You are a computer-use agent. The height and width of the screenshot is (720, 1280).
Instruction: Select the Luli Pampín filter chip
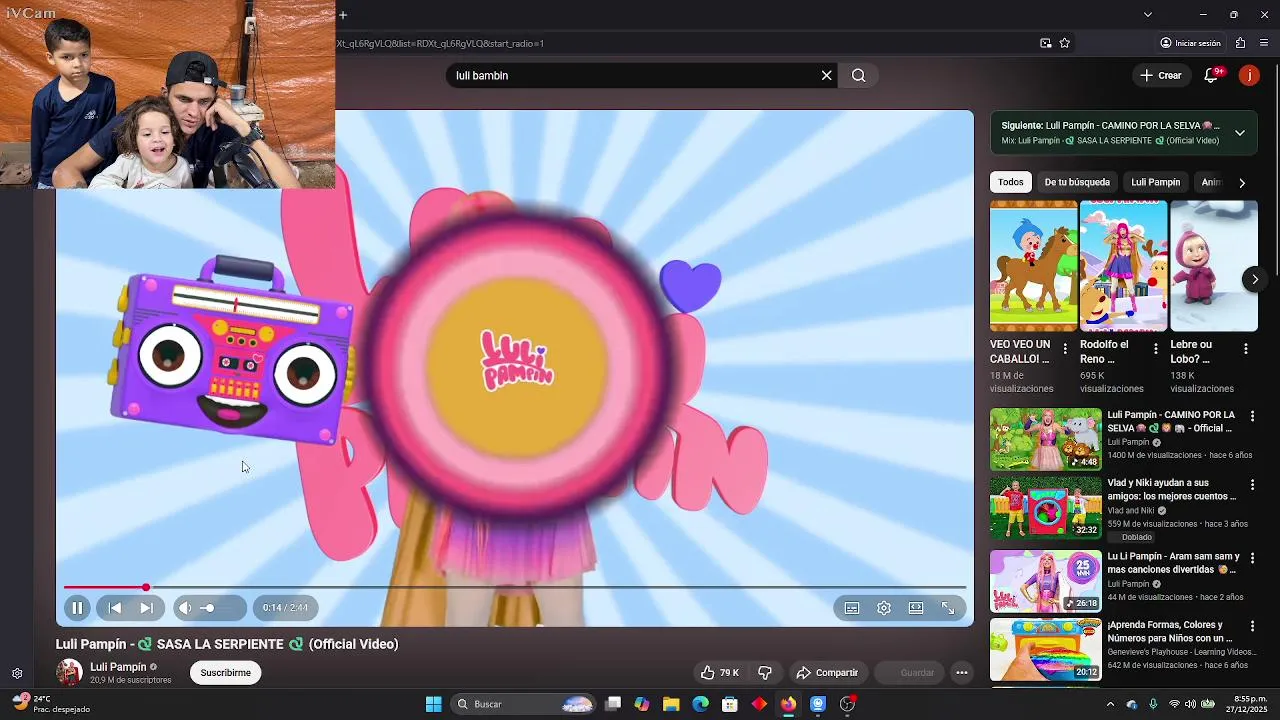1155,182
